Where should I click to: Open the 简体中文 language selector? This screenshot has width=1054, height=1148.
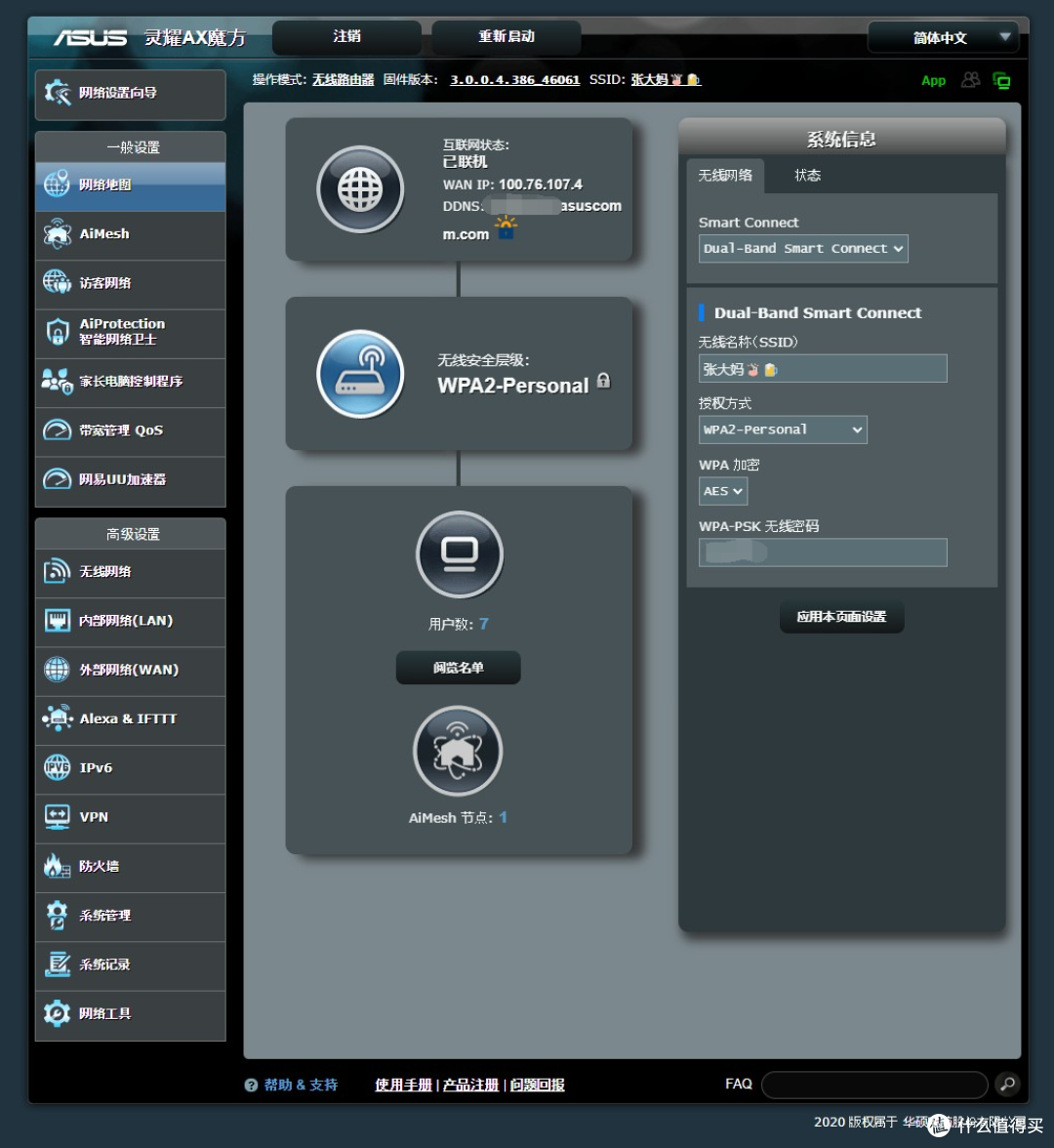pos(943,38)
